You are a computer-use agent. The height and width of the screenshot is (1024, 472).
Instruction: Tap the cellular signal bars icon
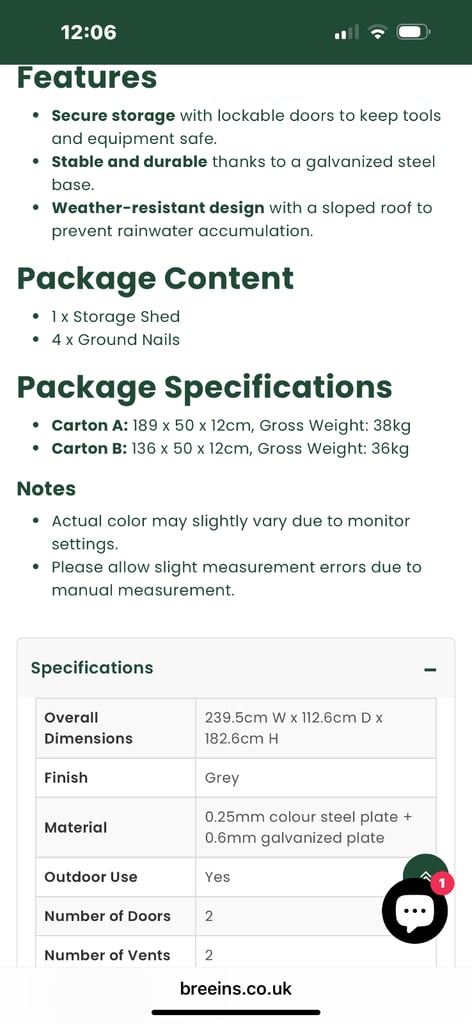pyautogui.click(x=346, y=32)
